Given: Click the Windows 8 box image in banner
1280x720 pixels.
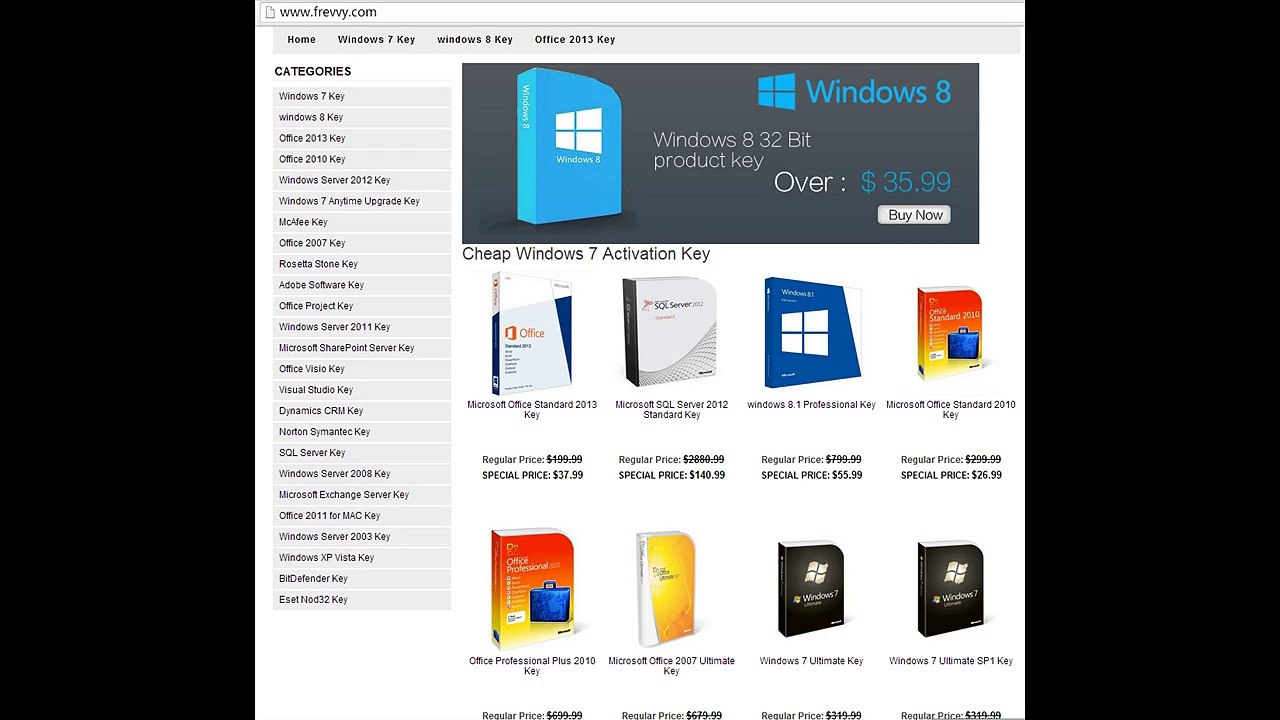Looking at the screenshot, I should [570, 146].
